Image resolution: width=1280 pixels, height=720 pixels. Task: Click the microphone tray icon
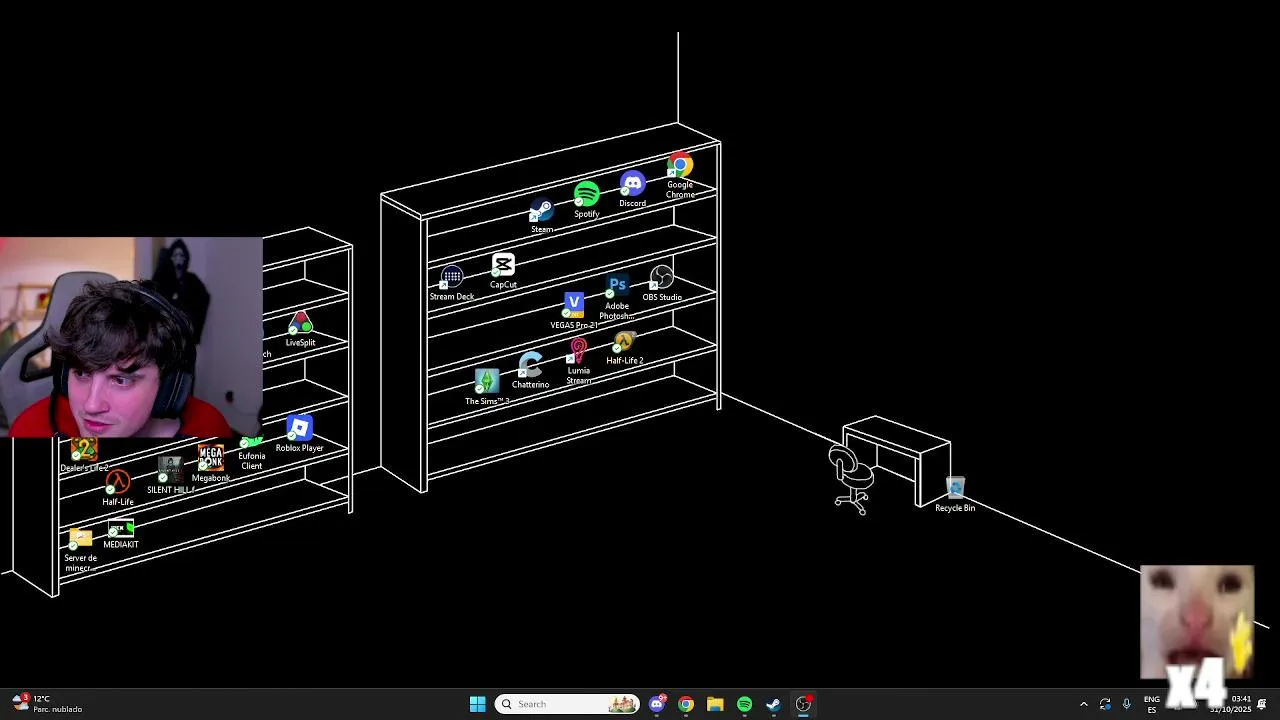coord(1127,704)
